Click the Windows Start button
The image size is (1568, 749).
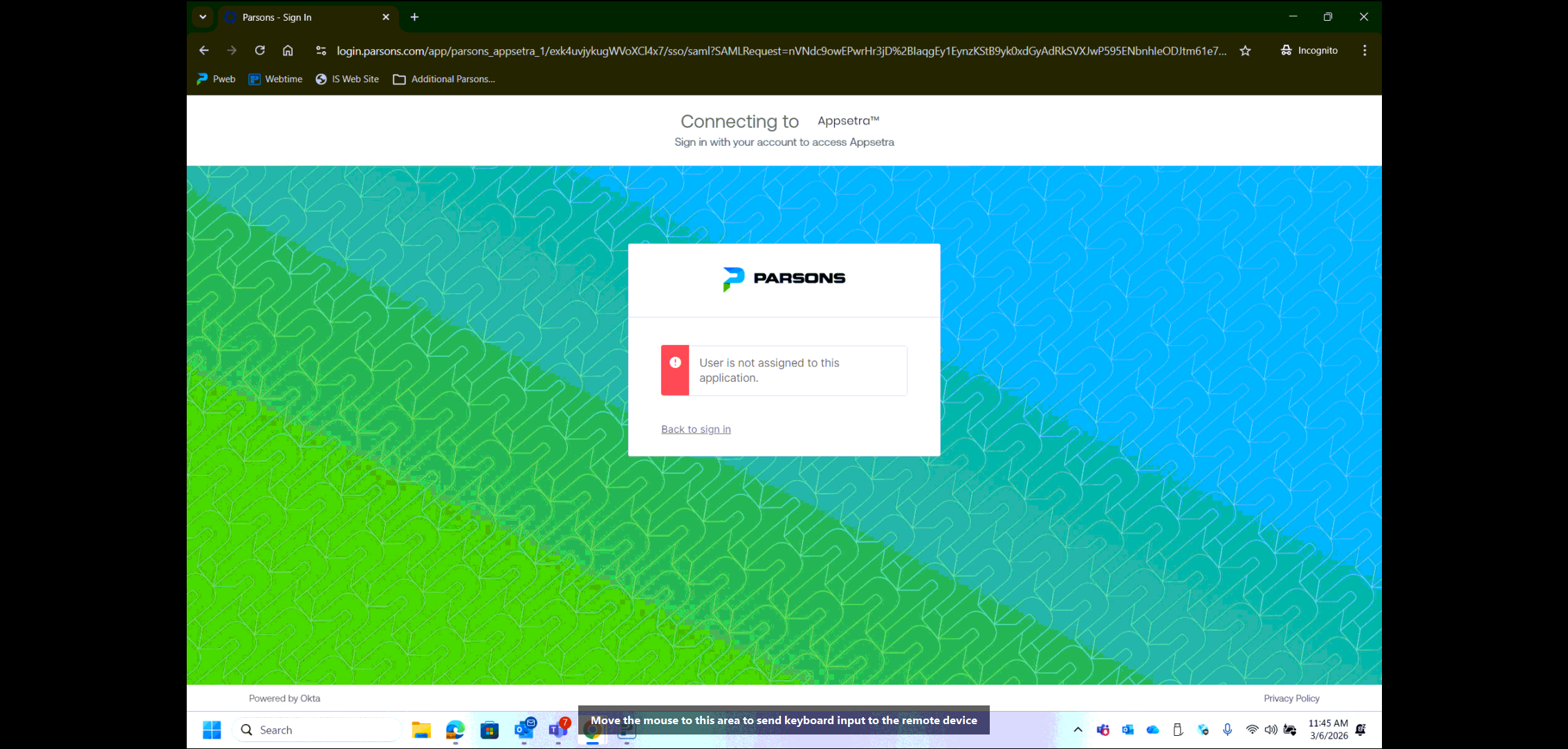tap(212, 730)
